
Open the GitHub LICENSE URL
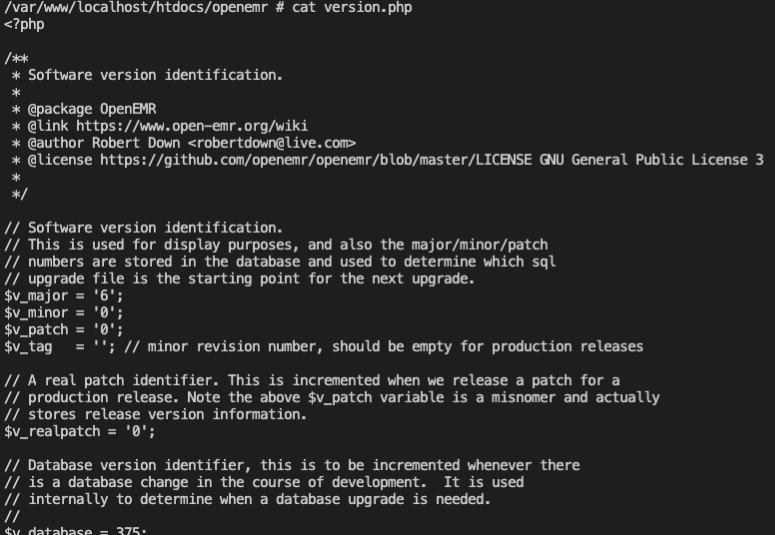click(x=316, y=160)
